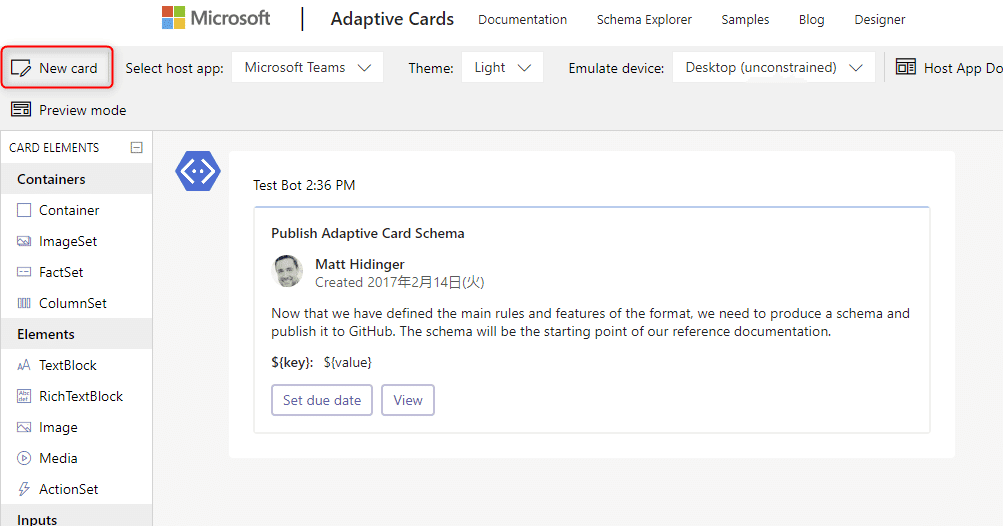The image size is (1003, 526).
Task: Open the Schema Explorer nav link
Action: point(644,20)
